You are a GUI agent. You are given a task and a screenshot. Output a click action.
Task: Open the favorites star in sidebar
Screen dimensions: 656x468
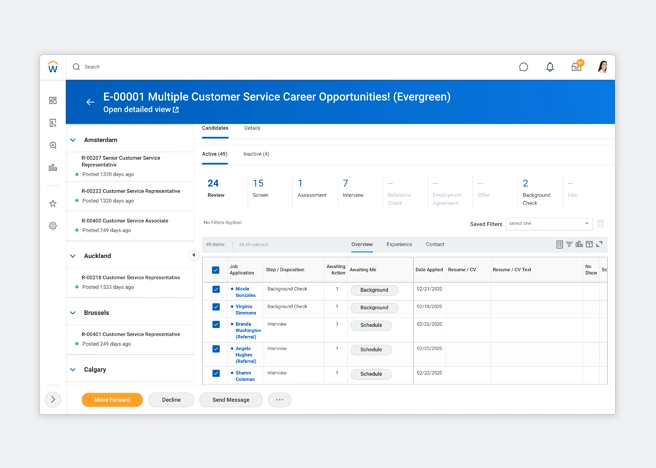53,203
